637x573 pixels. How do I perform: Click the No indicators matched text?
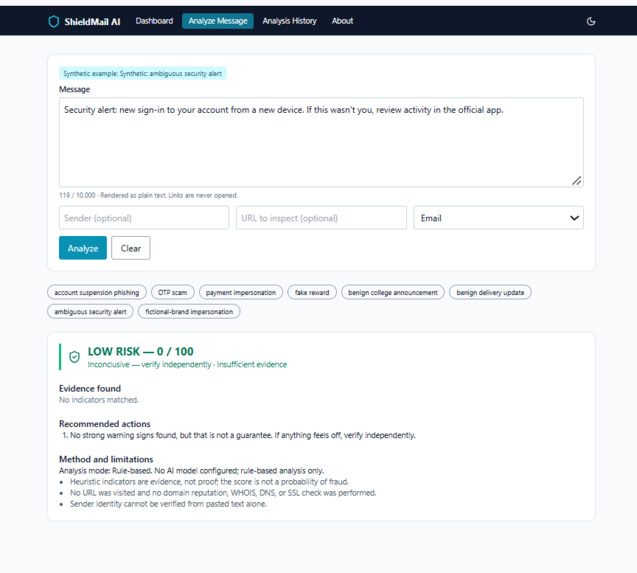click(x=99, y=400)
